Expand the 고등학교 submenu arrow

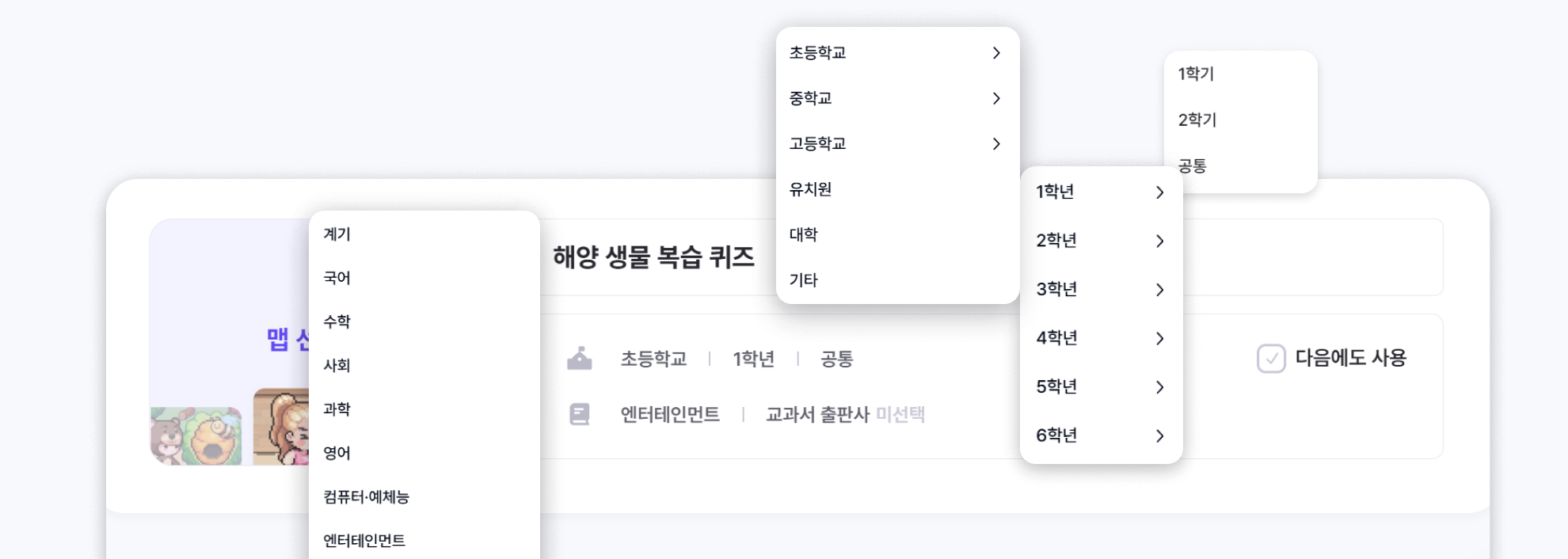point(996,144)
